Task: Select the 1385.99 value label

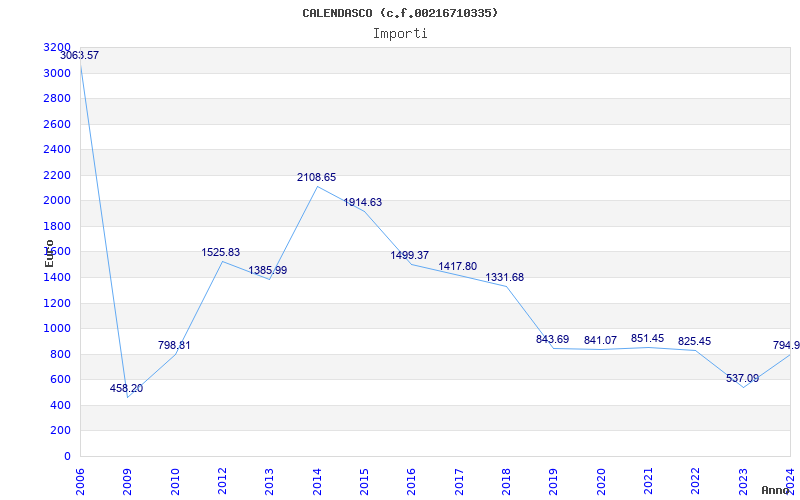Action: click(268, 270)
